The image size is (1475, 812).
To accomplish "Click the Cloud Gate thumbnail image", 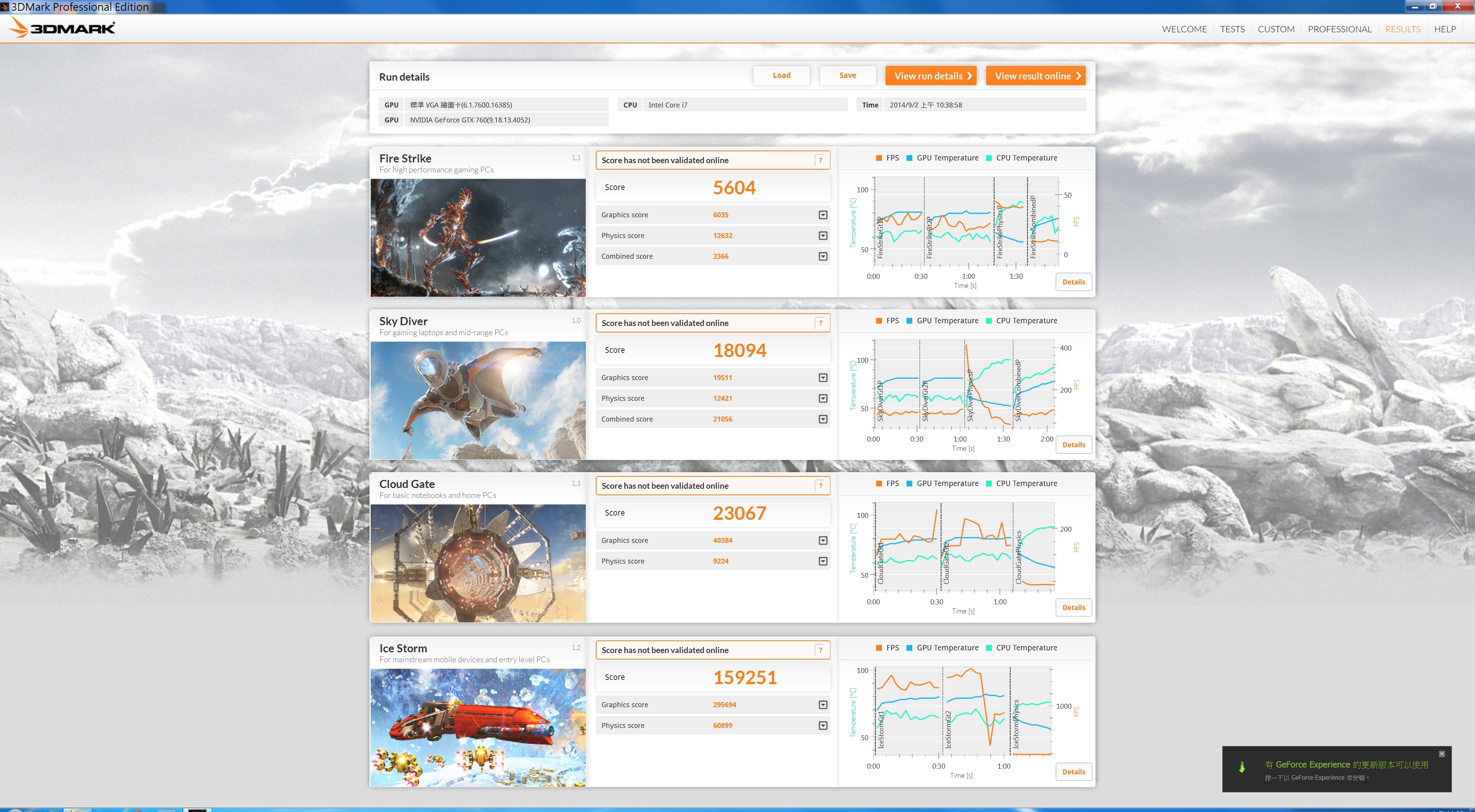I will point(478,564).
